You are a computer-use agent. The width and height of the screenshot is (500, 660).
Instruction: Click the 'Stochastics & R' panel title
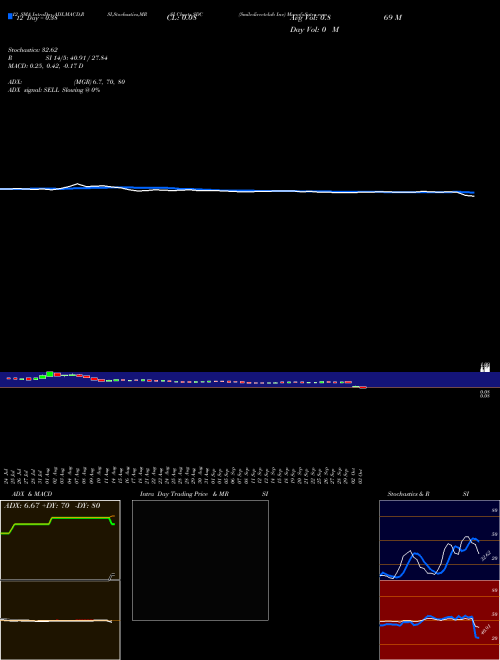pyautogui.click(x=408, y=494)
